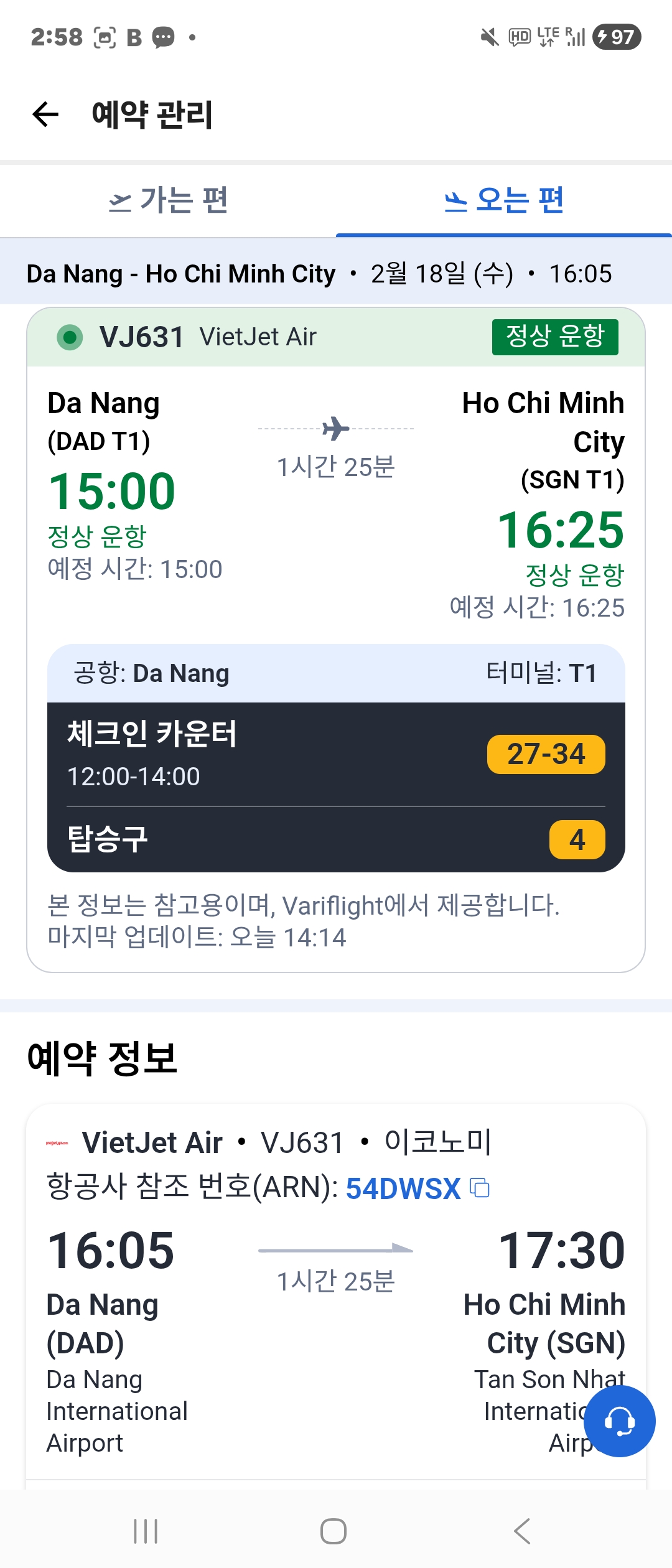
Task: Tap the check-in counter badge 27-34
Action: (x=546, y=754)
